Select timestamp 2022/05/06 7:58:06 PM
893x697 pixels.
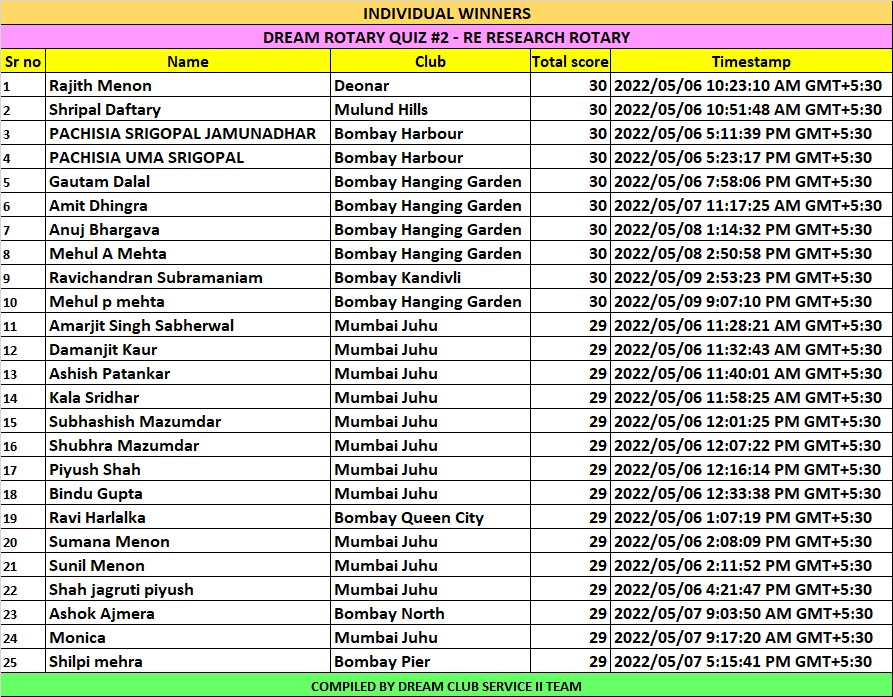751,181
